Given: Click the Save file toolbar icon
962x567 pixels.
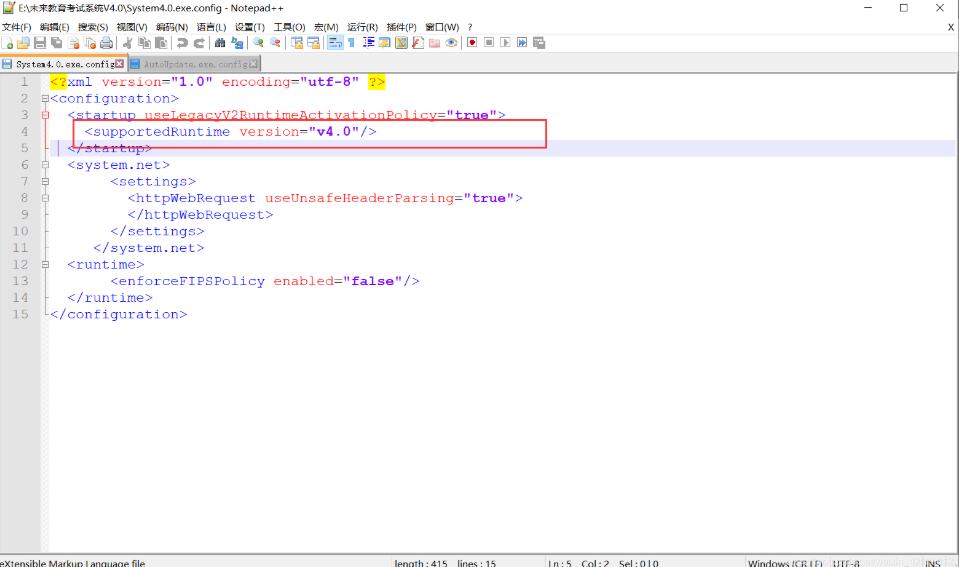Looking at the screenshot, I should pyautogui.click(x=40, y=43).
